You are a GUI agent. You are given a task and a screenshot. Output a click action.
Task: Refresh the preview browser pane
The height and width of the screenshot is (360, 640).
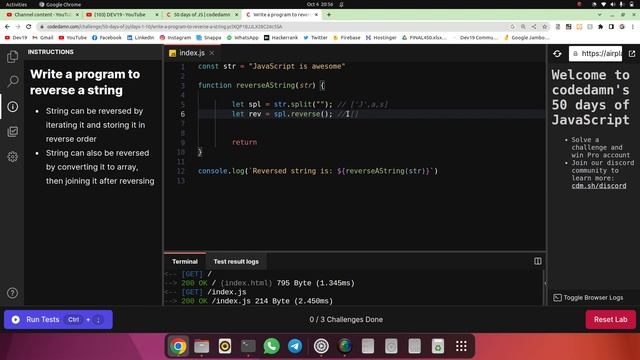click(557, 53)
